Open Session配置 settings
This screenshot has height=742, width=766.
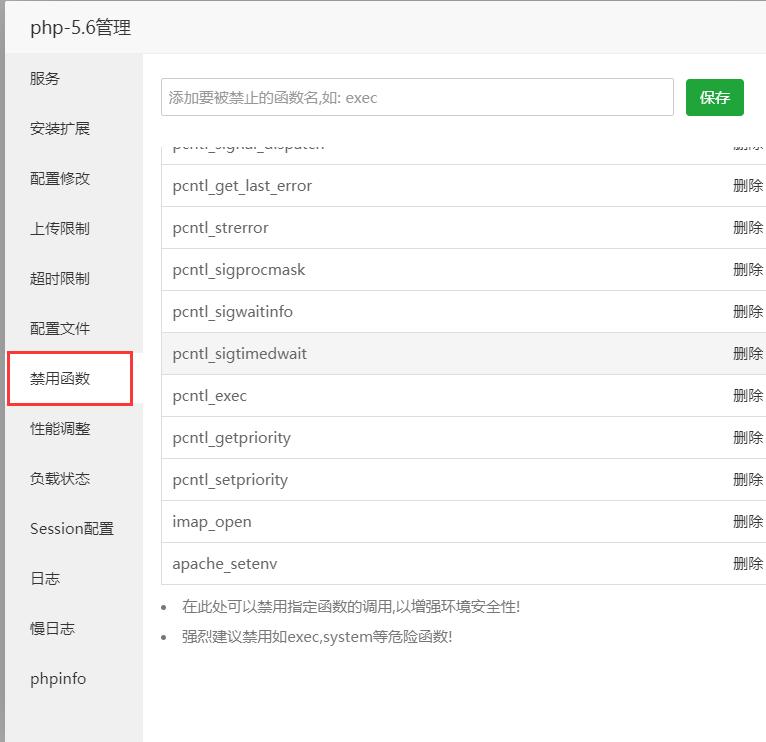tap(72, 529)
